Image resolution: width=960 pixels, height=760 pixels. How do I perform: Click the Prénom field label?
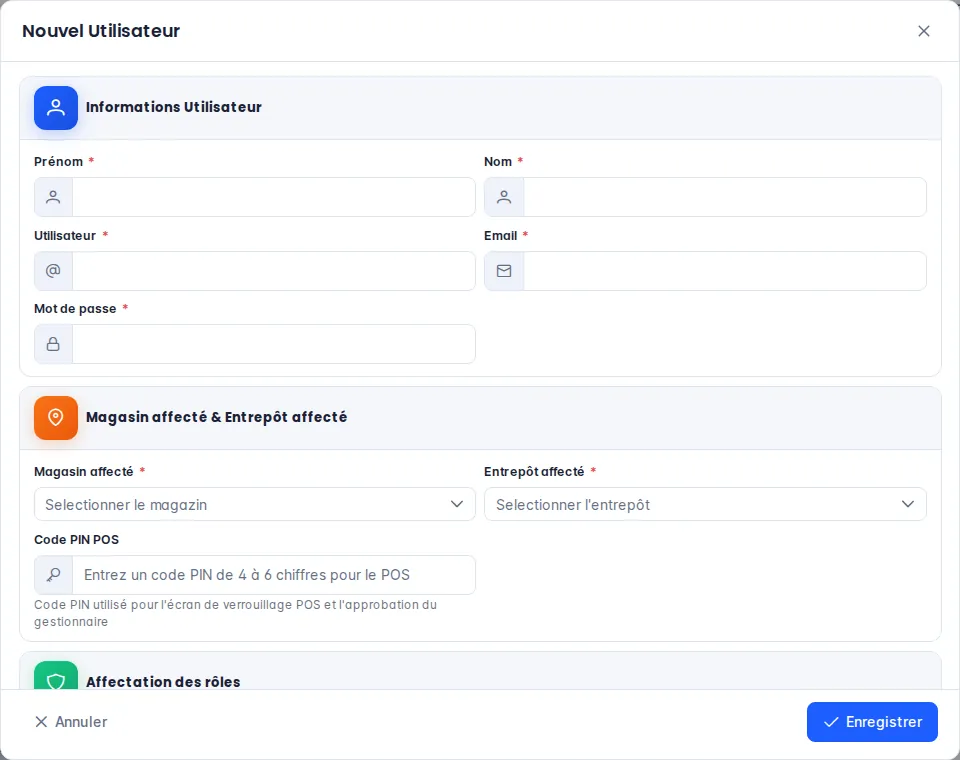(59, 162)
